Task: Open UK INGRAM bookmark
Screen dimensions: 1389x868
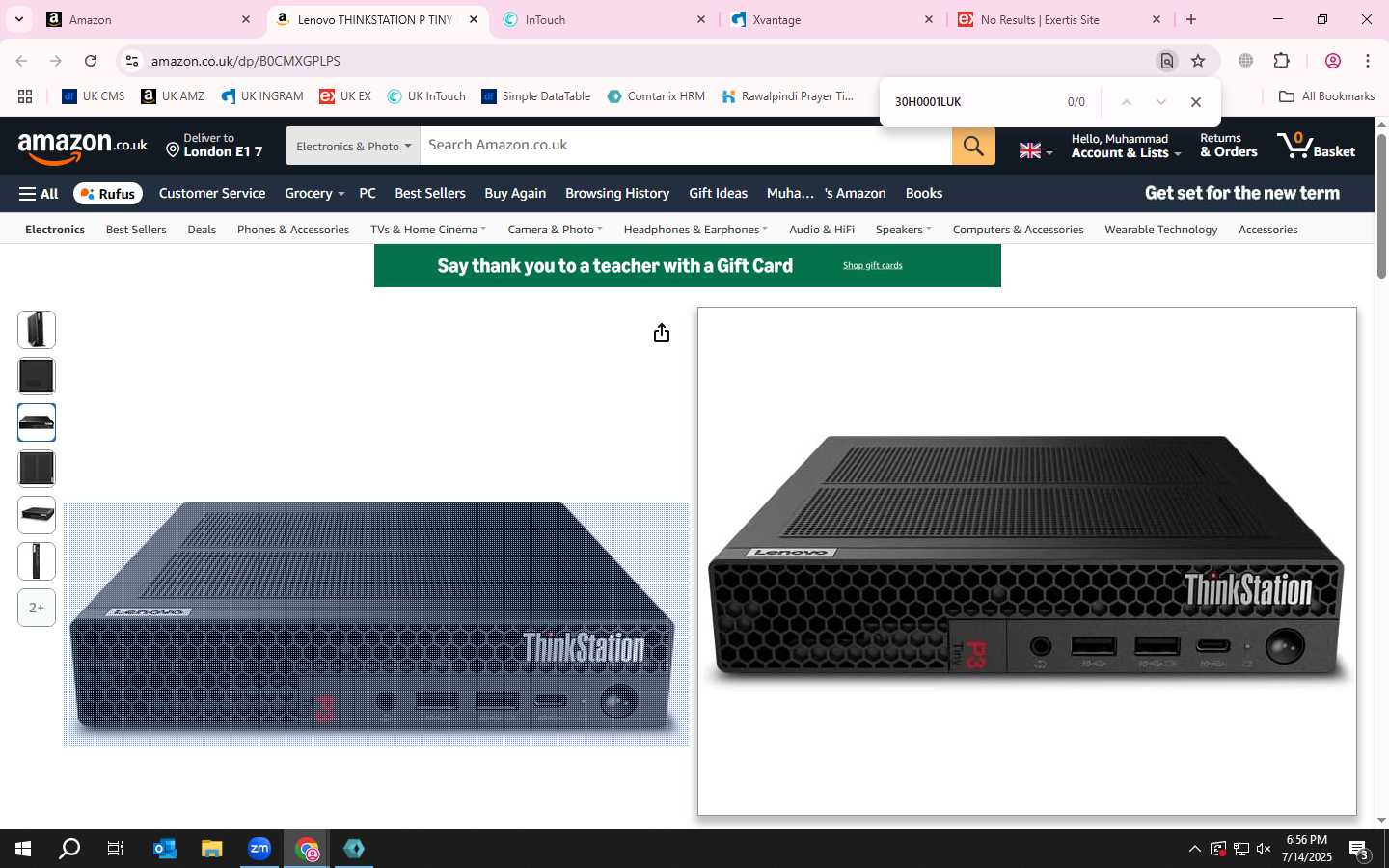Action: tap(262, 96)
